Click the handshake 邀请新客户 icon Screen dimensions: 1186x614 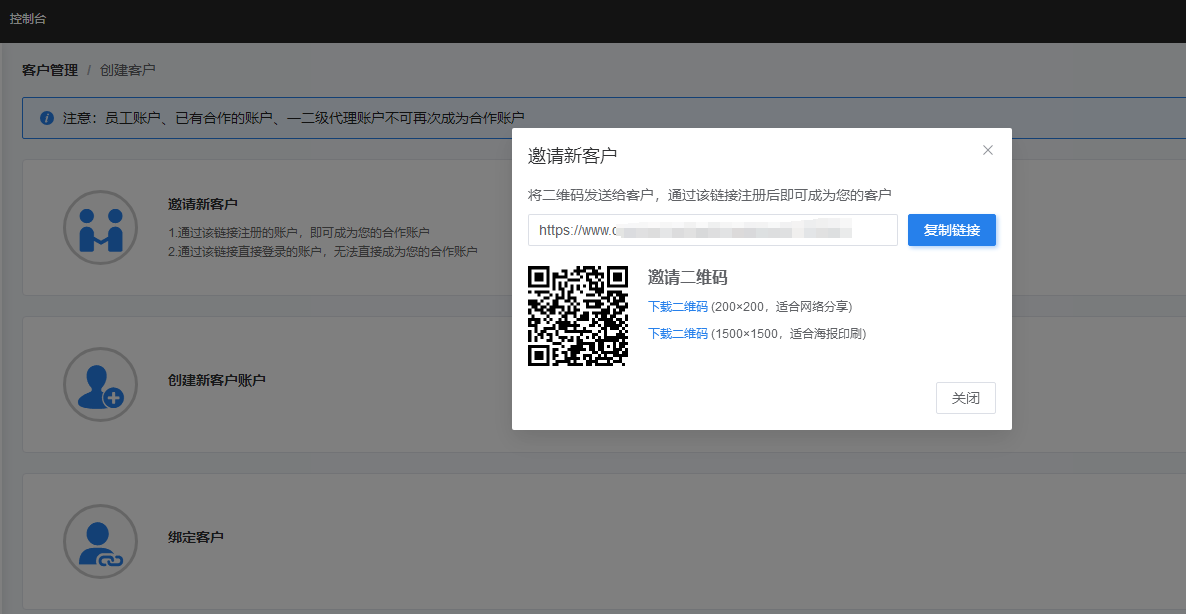(x=101, y=227)
